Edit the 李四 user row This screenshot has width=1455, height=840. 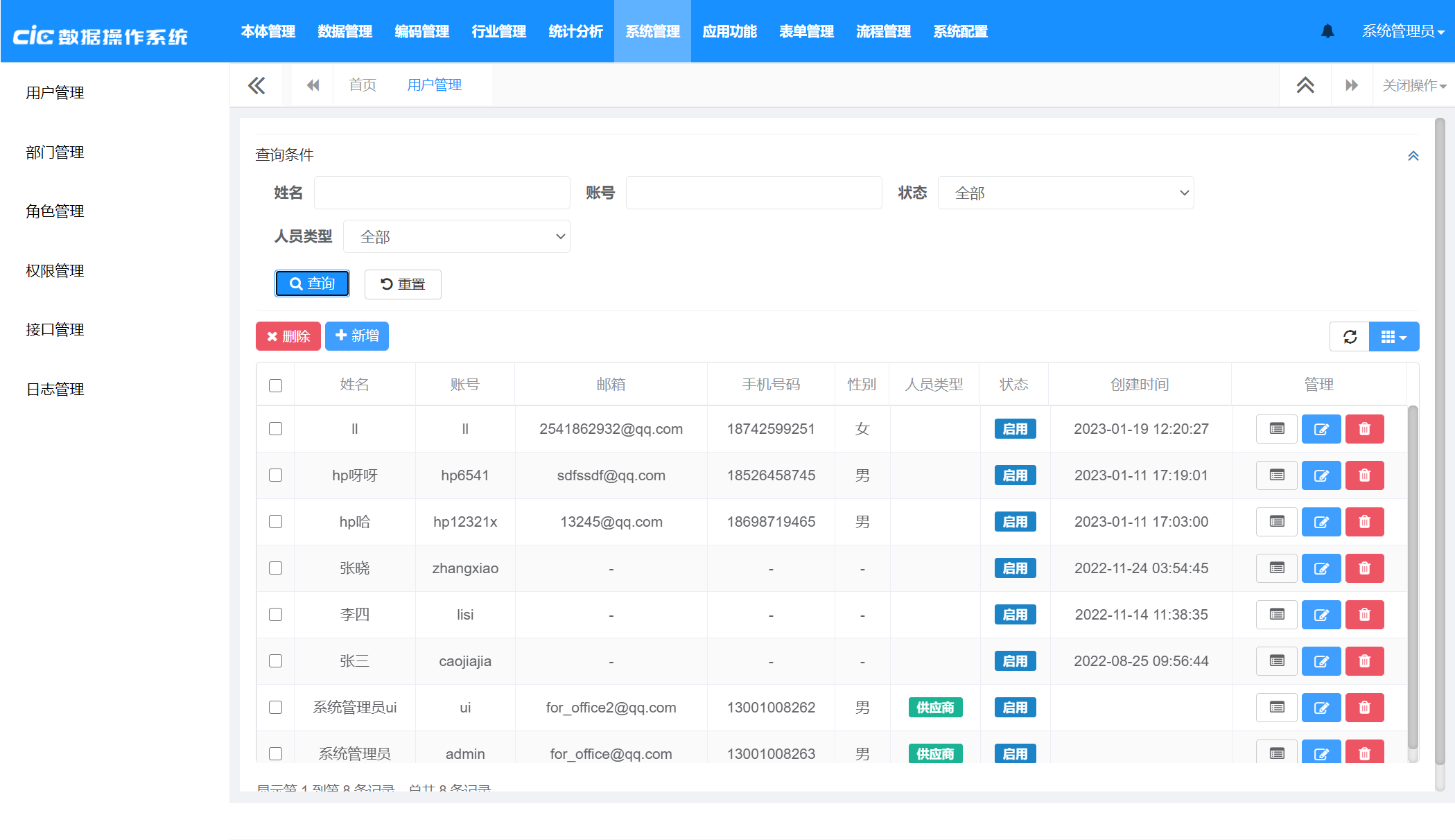(1321, 615)
